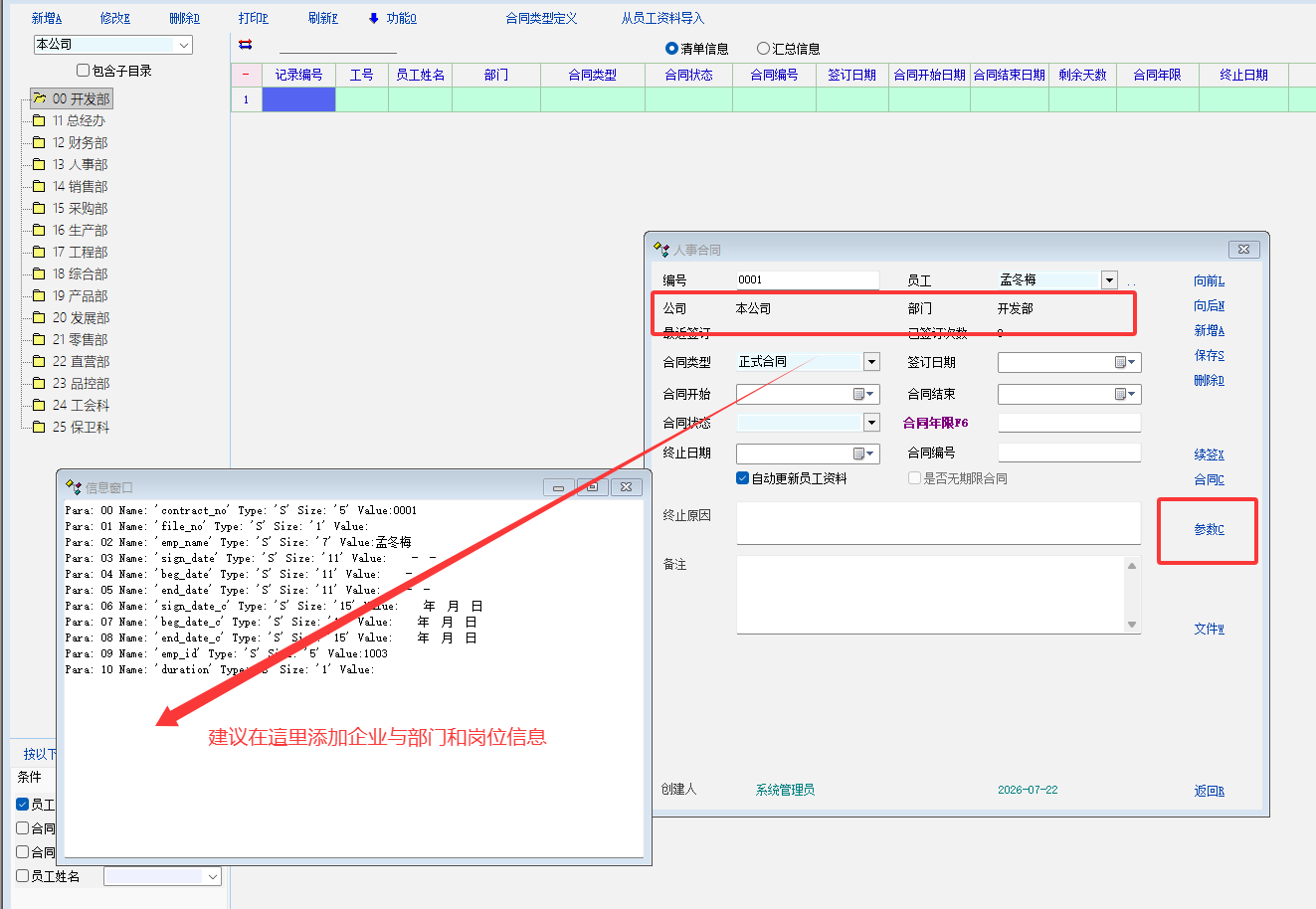Image resolution: width=1316 pixels, height=909 pixels.
Task: Open the 功能O menu
Action: [393, 18]
